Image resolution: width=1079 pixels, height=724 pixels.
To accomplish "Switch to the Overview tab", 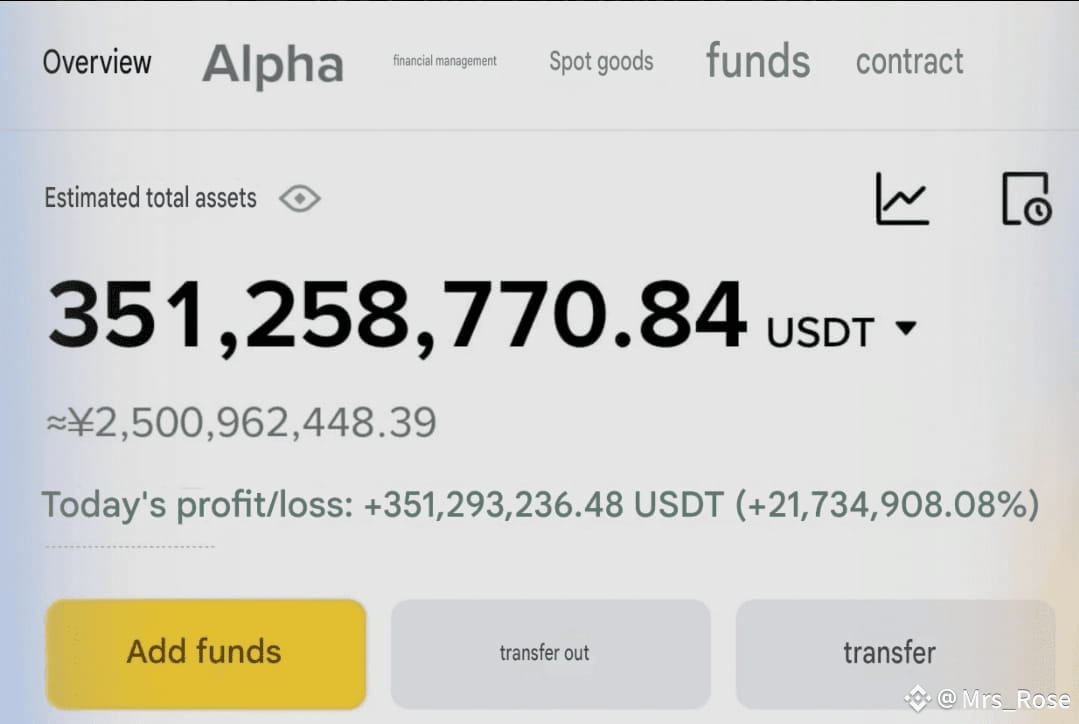I will [97, 62].
